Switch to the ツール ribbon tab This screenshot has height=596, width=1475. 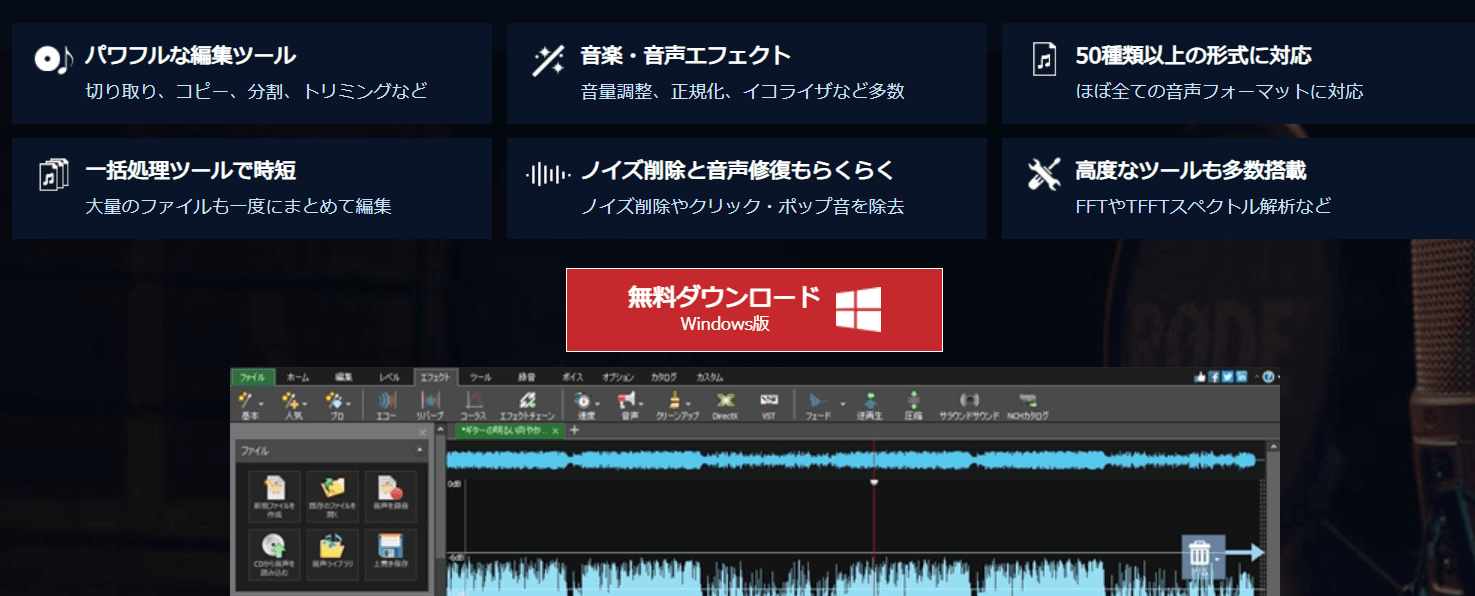click(480, 377)
